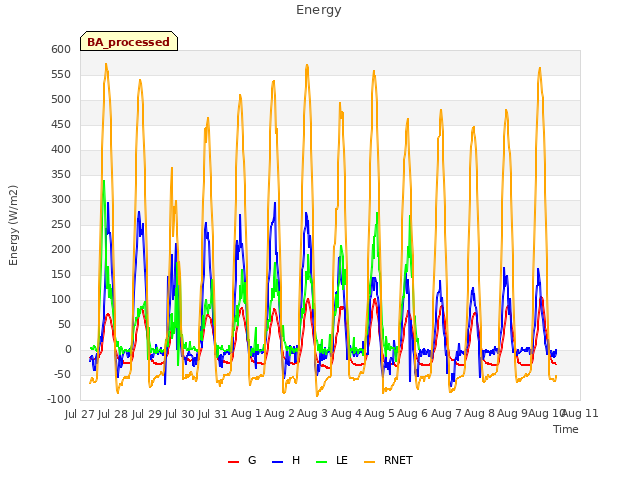
Task: Click the Jul 31 x-axis date label
Action: click(x=213, y=414)
